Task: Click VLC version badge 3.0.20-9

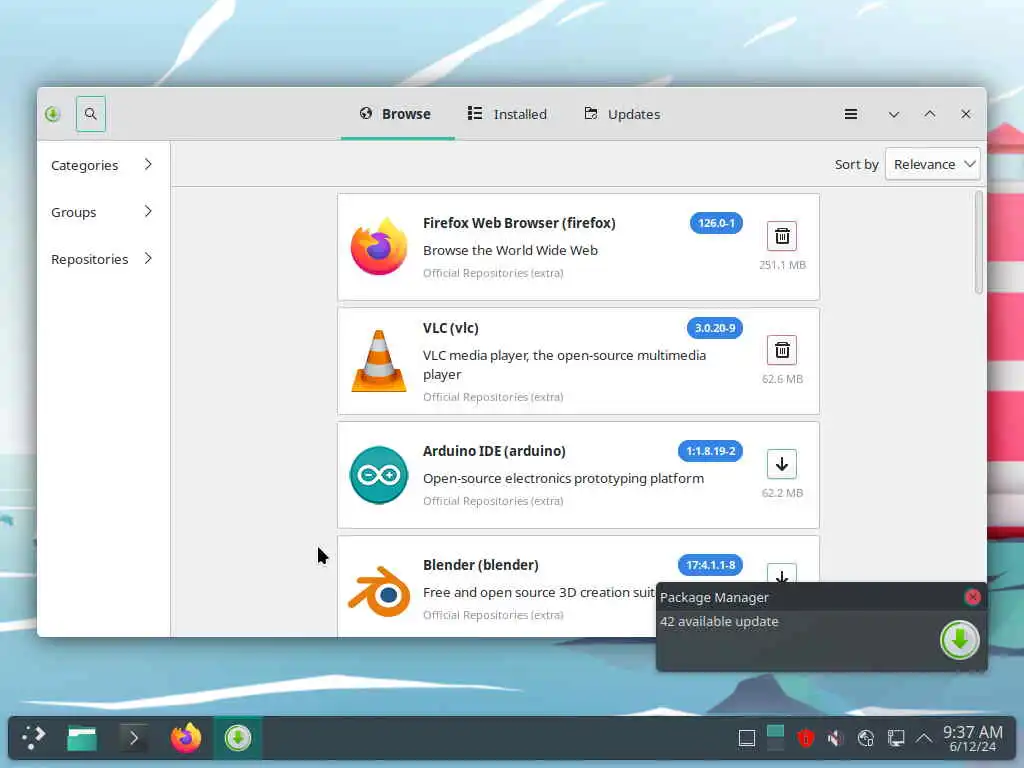Action: pyautogui.click(x=714, y=328)
